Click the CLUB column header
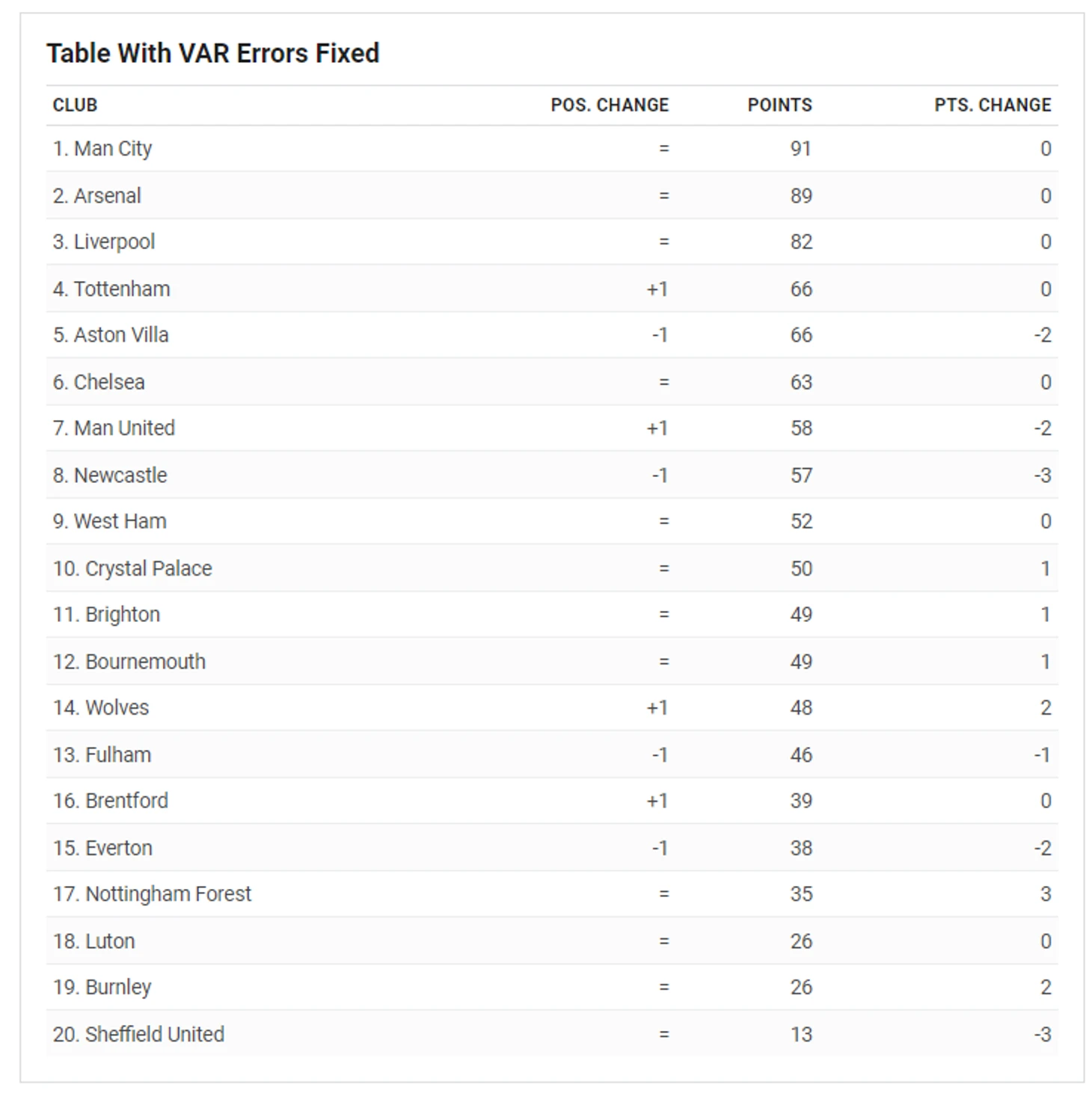This screenshot has width=1092, height=1096. pyautogui.click(x=75, y=105)
